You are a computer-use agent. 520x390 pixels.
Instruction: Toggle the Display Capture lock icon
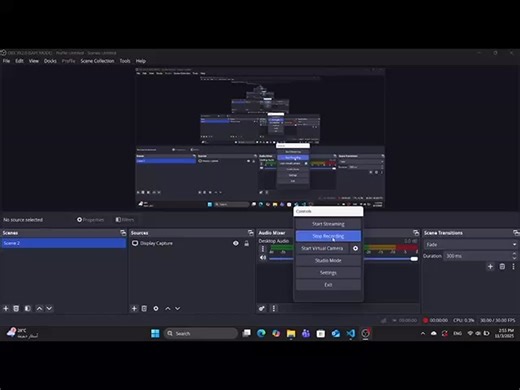(246, 243)
